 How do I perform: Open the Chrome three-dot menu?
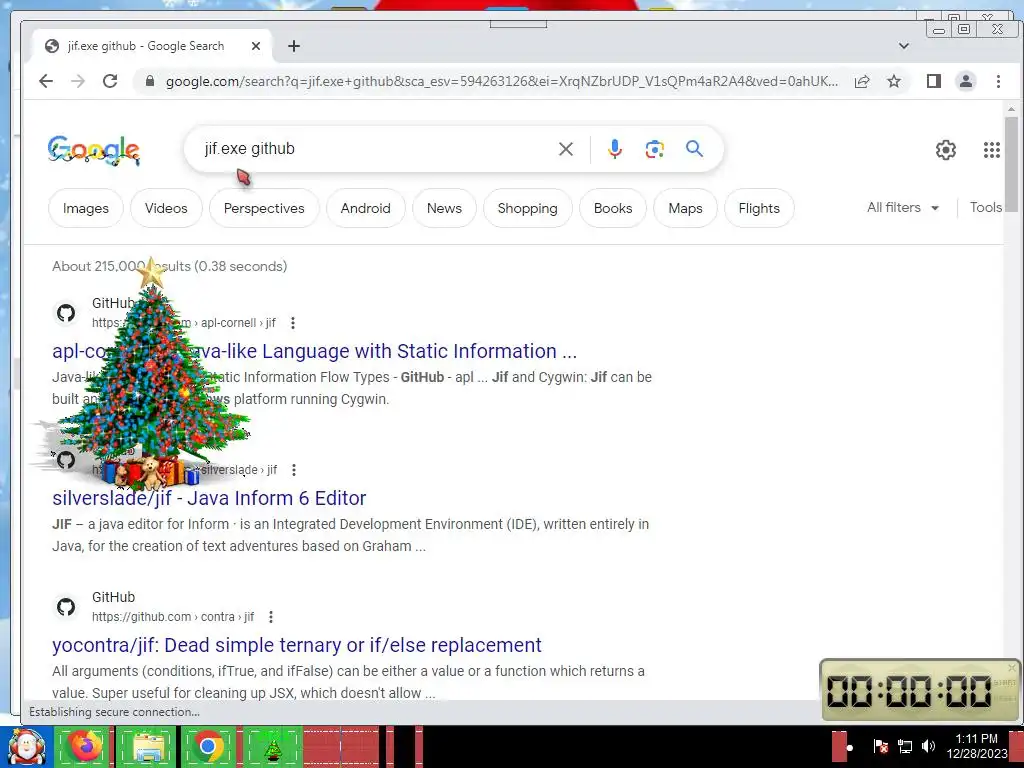click(998, 81)
